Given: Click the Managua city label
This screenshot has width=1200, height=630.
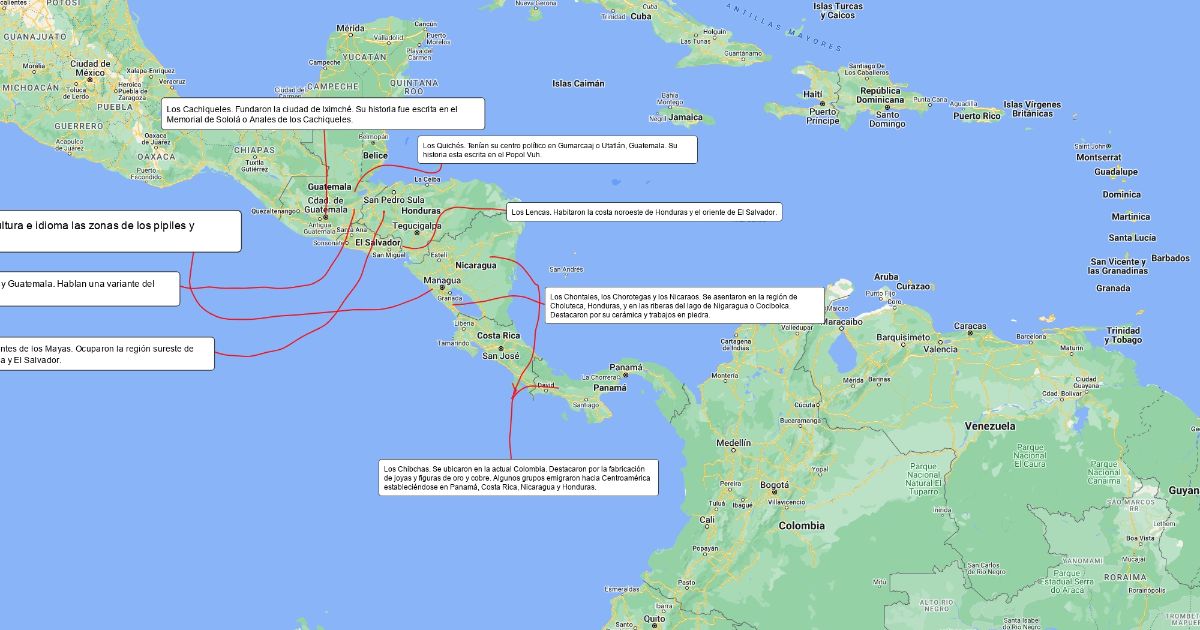Looking at the screenshot, I should pos(441,281).
